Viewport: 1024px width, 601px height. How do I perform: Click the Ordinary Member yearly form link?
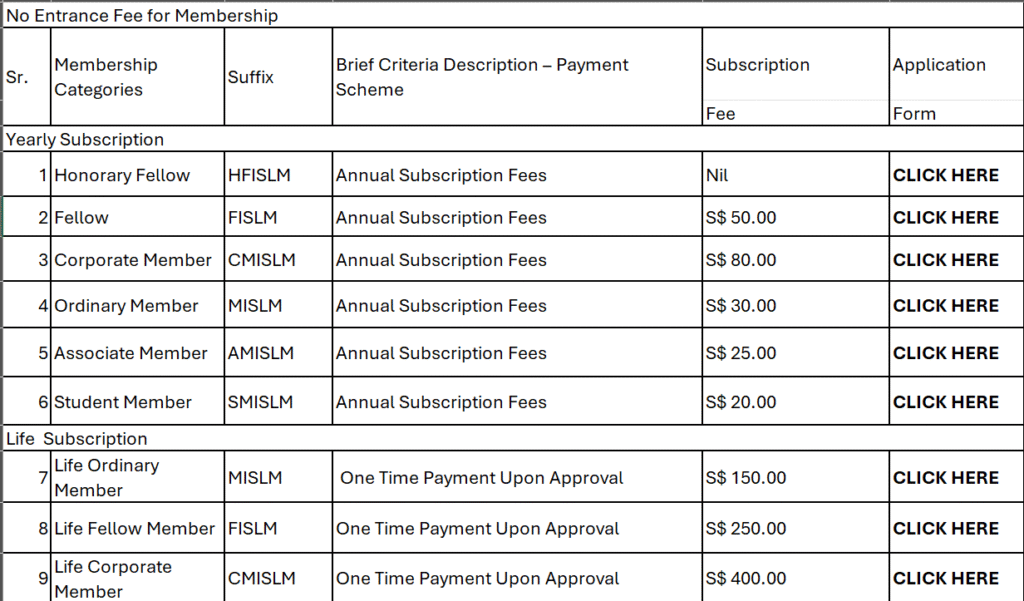945,306
